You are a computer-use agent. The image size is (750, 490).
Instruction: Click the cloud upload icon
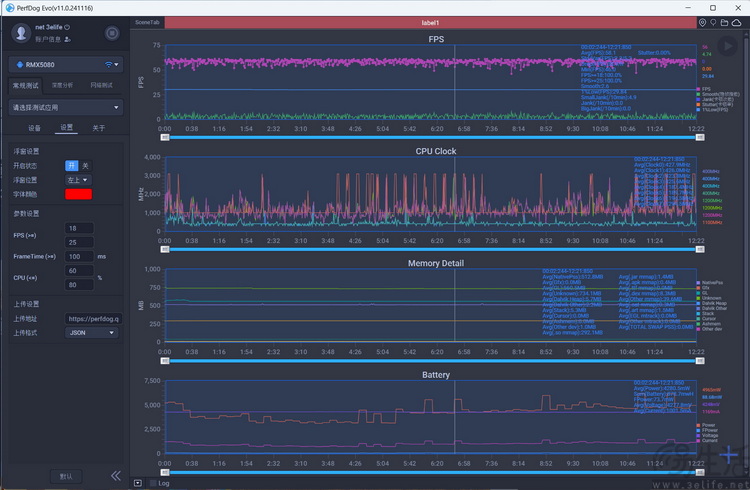pyautogui.click(x=737, y=22)
